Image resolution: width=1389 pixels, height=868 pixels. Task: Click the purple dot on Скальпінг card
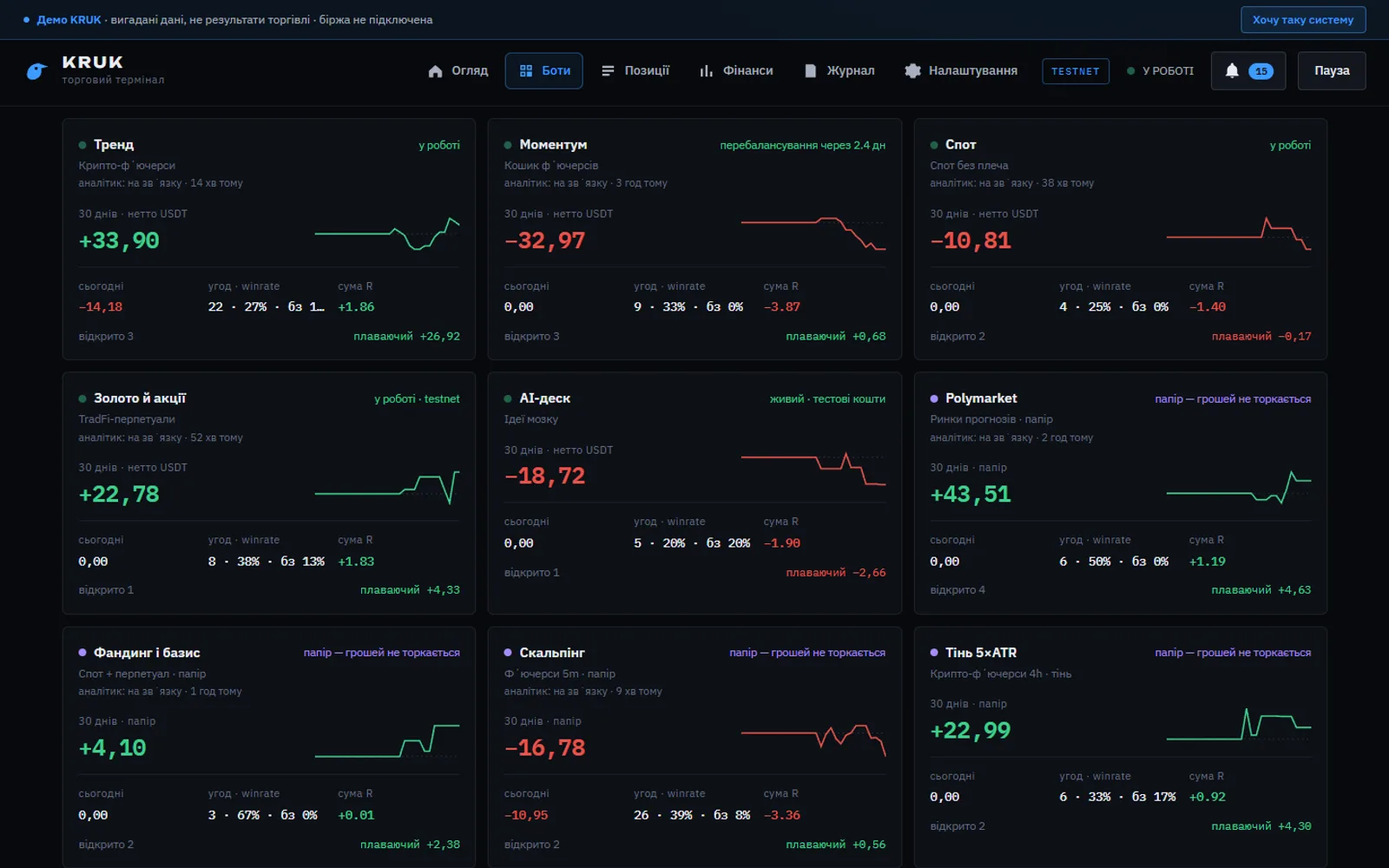508,653
